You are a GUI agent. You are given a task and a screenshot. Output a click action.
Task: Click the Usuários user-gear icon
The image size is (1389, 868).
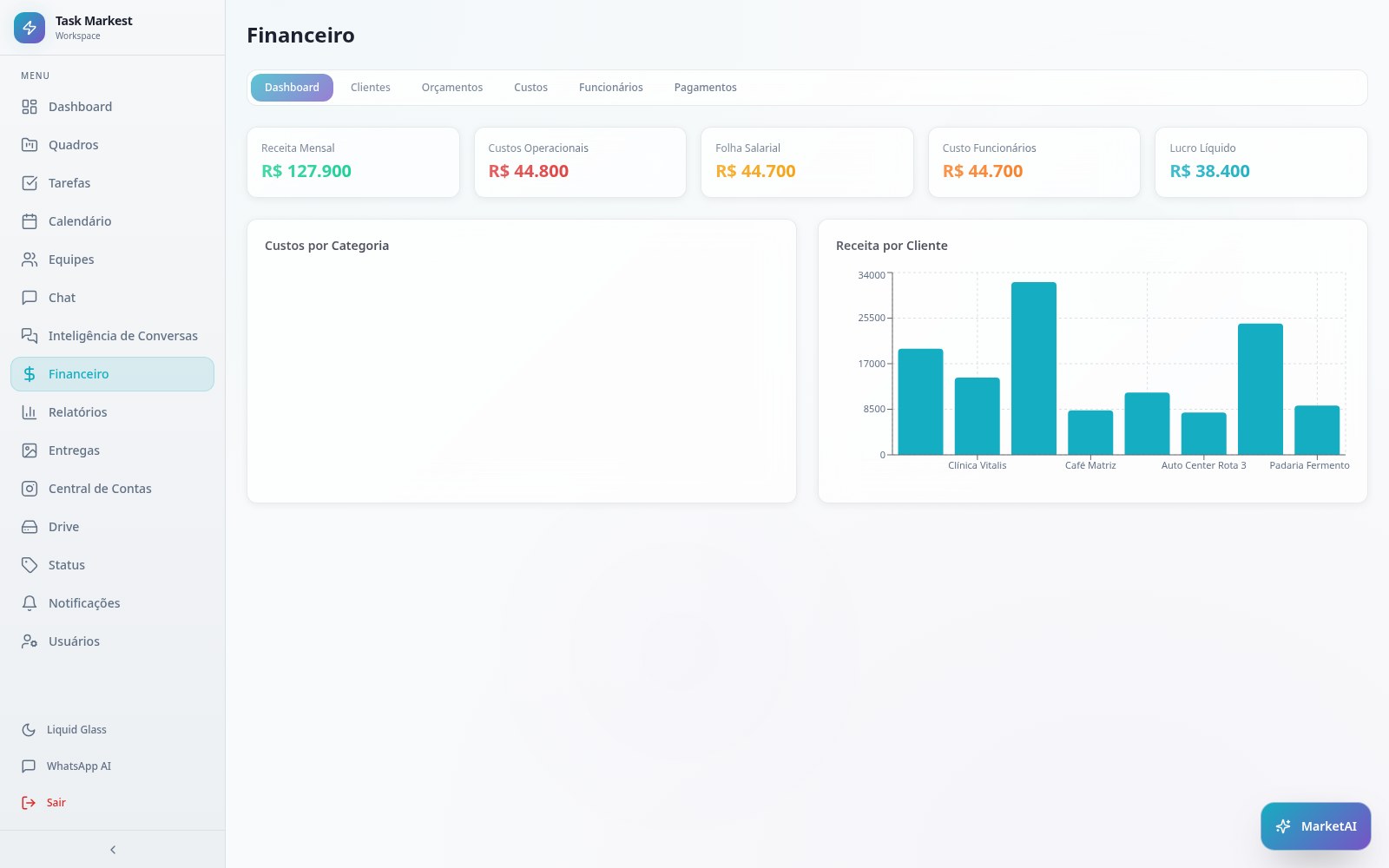click(x=30, y=641)
